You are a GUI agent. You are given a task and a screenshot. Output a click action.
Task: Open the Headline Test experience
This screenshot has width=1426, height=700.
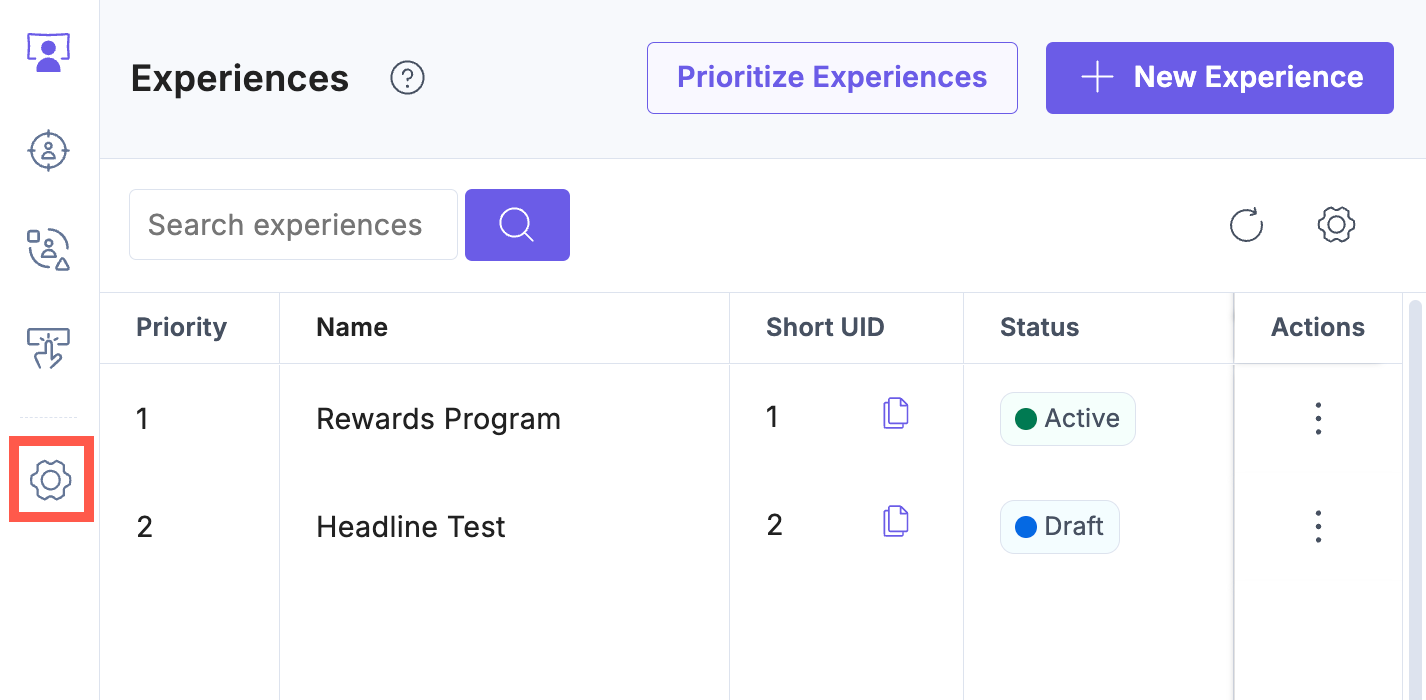point(411,527)
